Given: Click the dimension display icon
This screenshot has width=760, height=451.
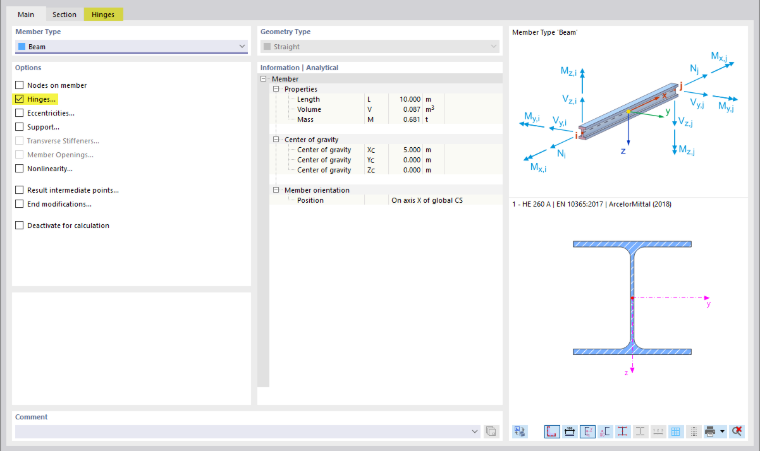Looking at the screenshot, I should [x=570, y=431].
